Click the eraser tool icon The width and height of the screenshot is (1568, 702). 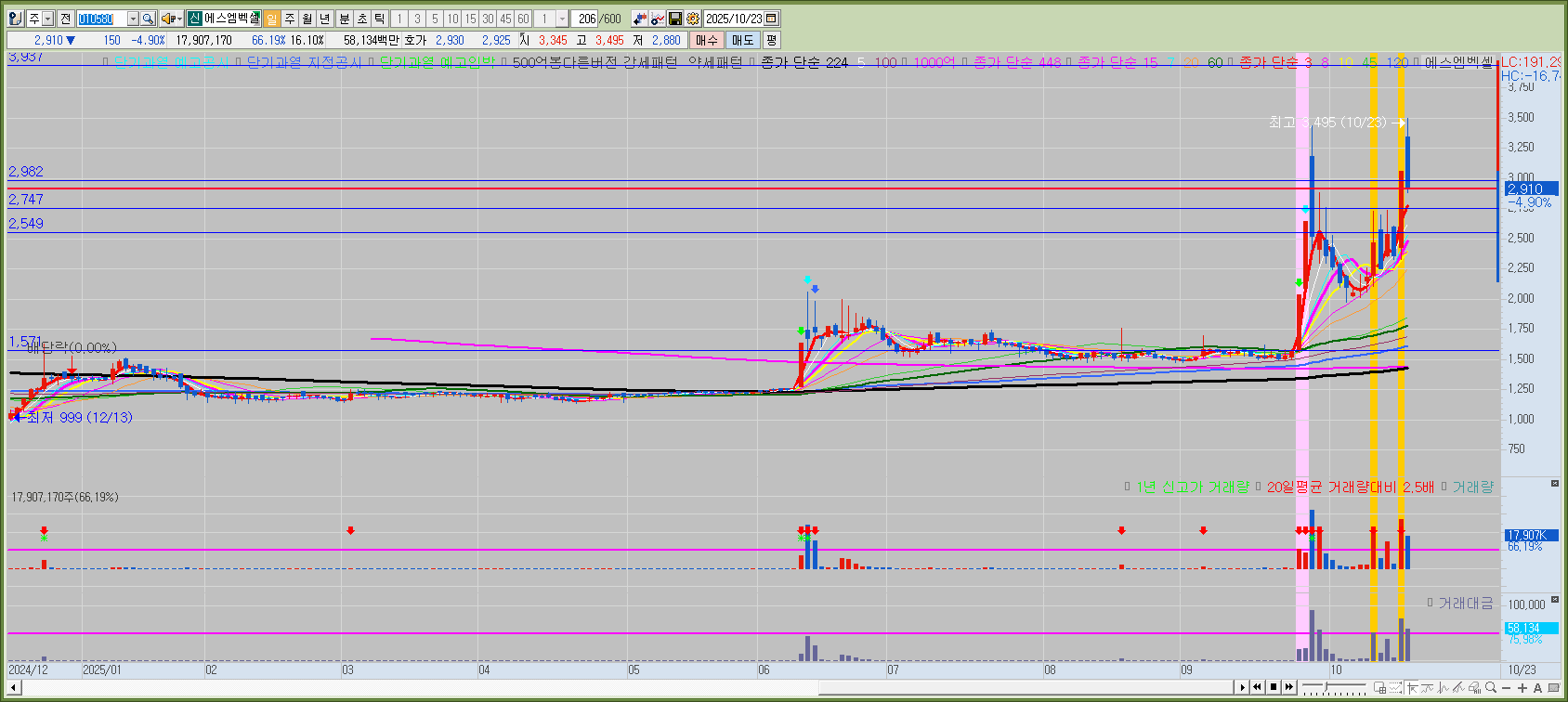(1475, 687)
